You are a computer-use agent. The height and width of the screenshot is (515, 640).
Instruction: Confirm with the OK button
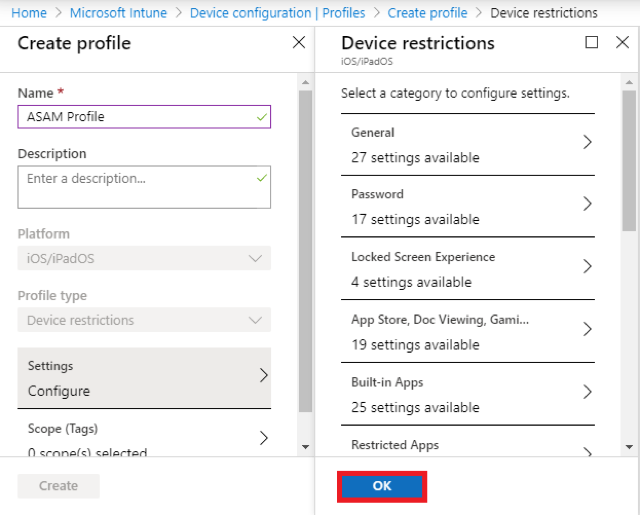click(x=382, y=486)
